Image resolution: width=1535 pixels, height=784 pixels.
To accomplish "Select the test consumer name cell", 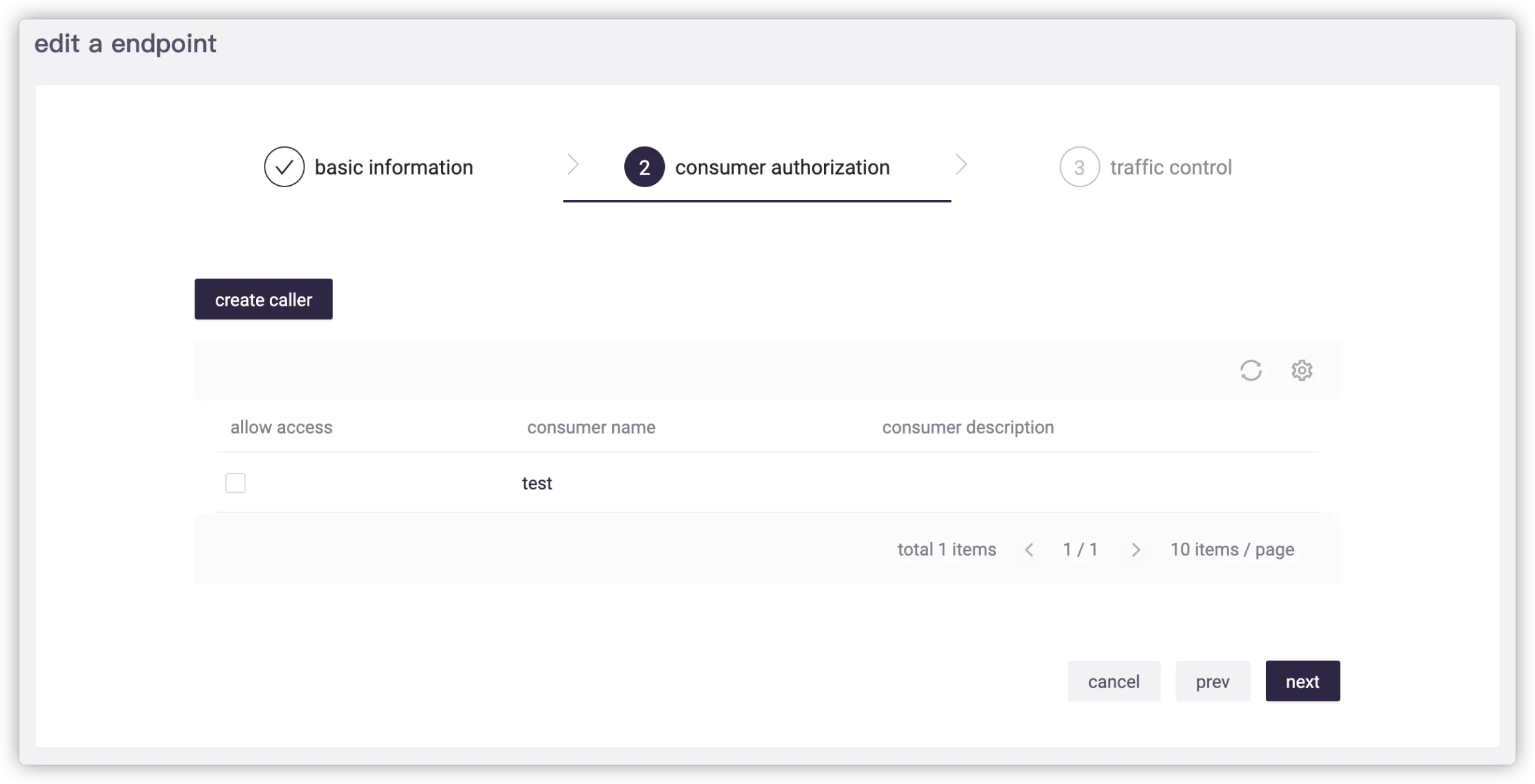I will [x=537, y=483].
